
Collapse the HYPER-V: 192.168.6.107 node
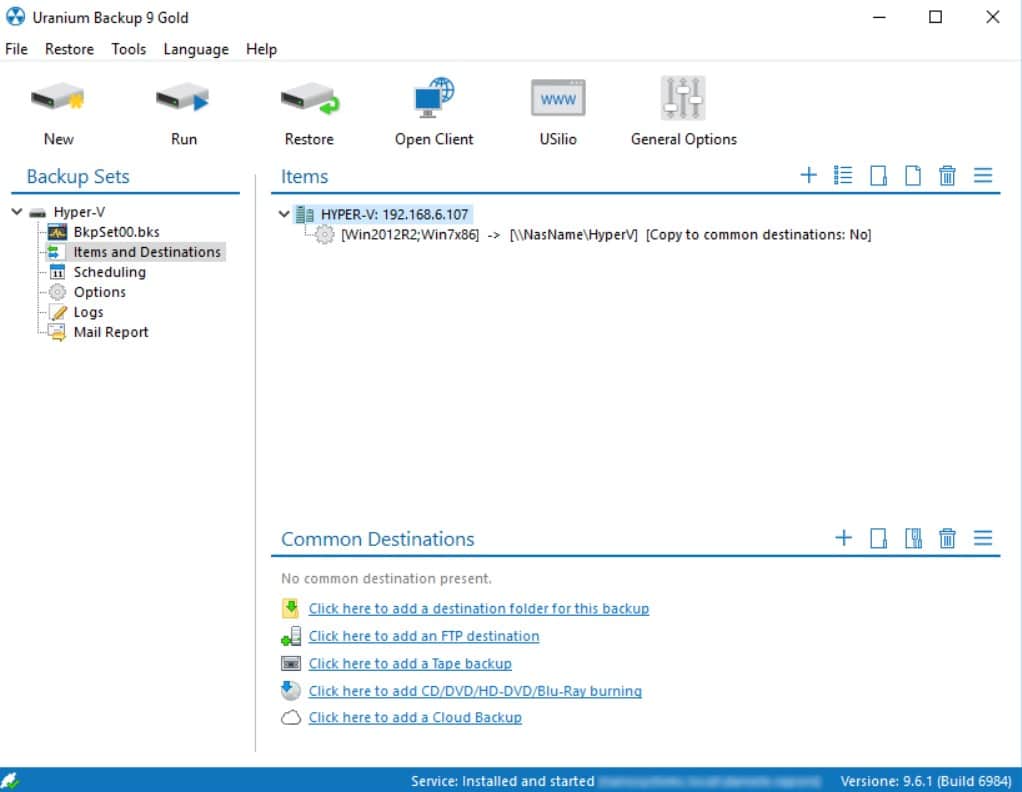(284, 214)
